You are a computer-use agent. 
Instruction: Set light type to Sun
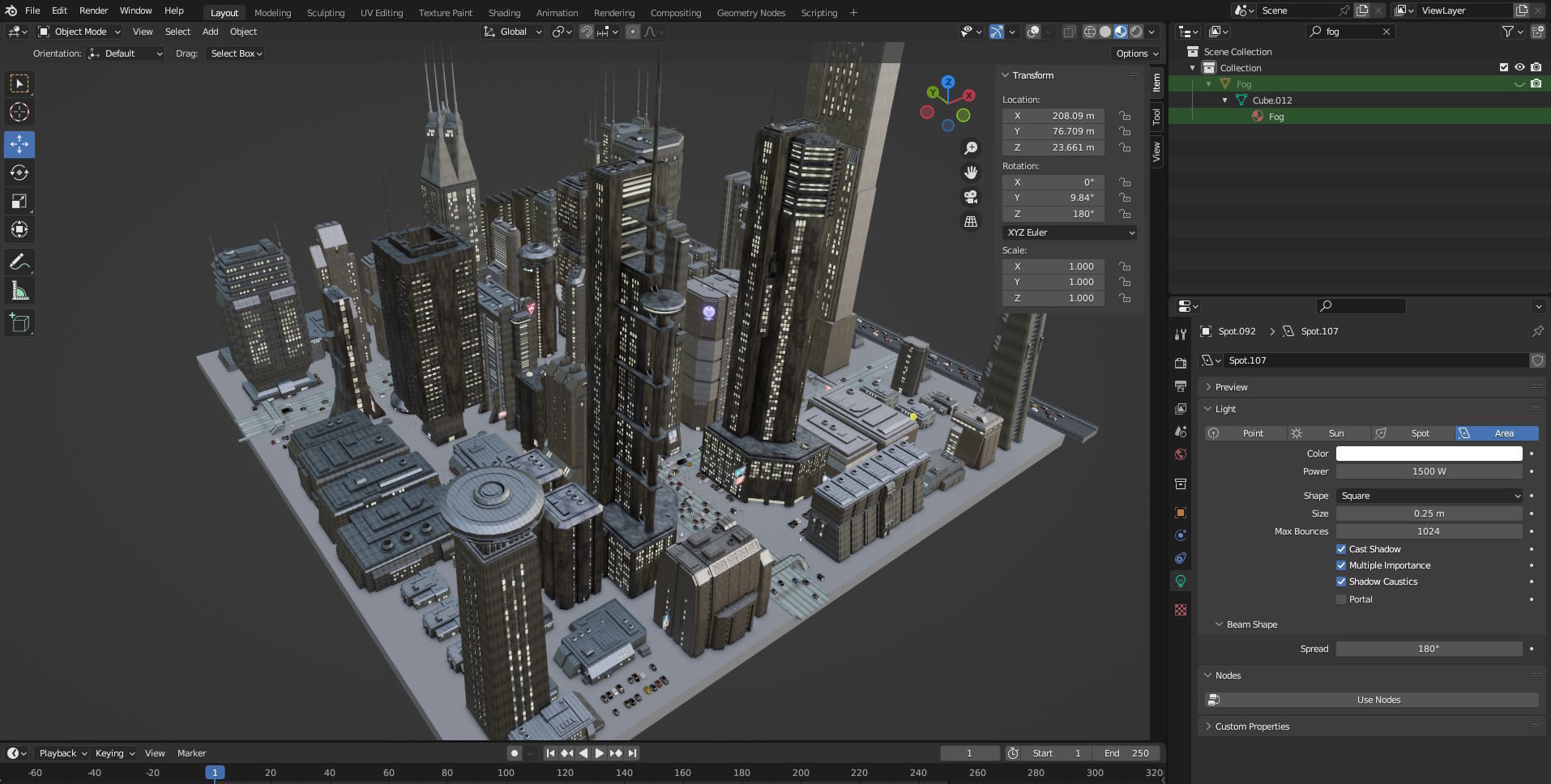[1329, 433]
